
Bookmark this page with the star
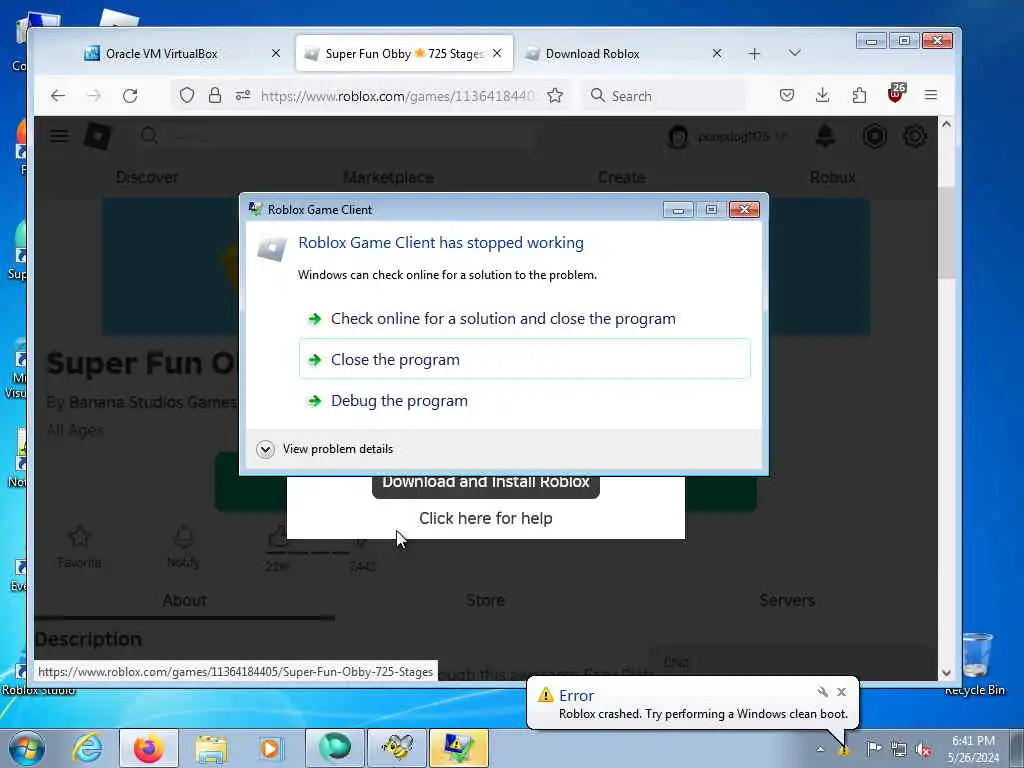click(555, 95)
